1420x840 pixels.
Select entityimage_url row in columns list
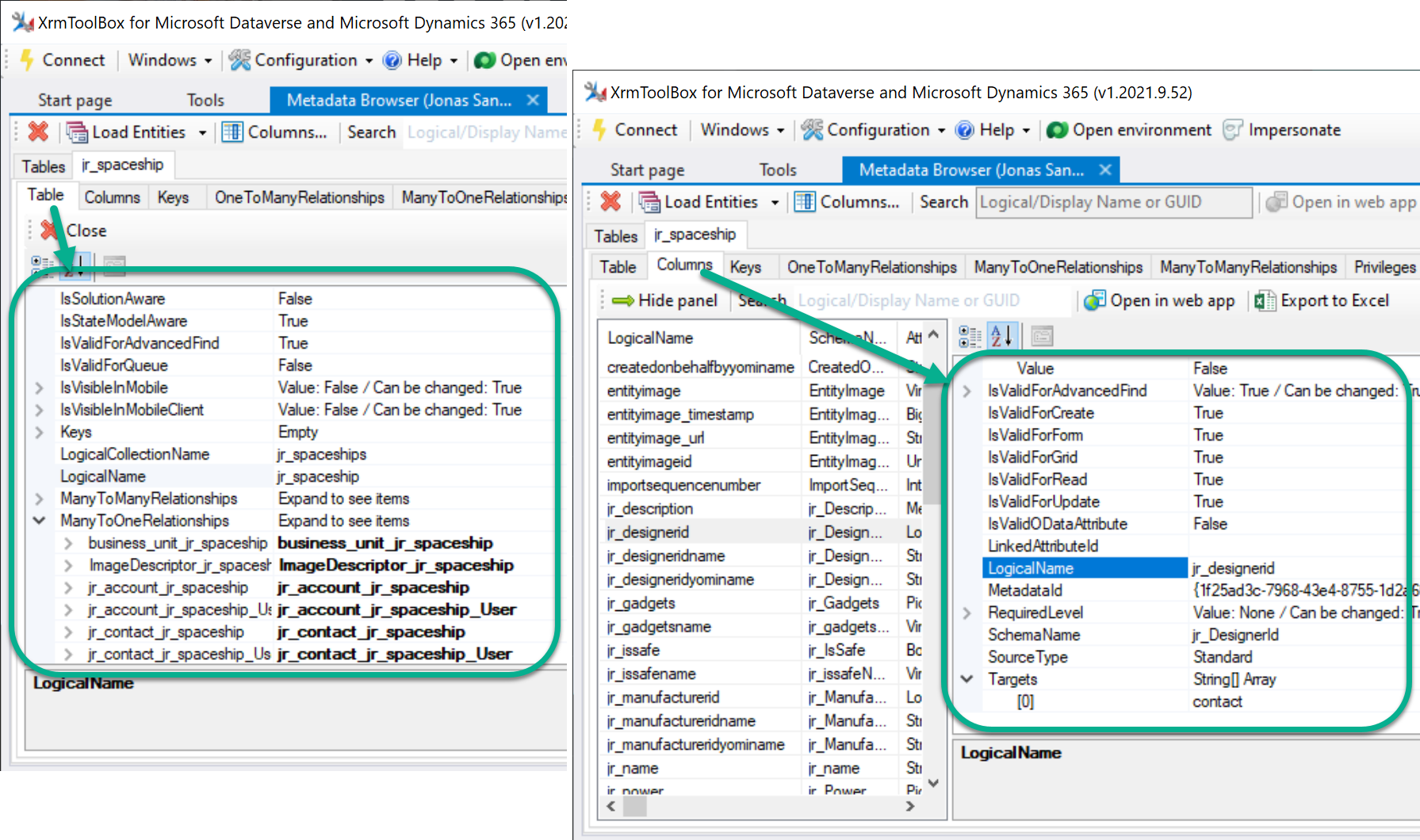coord(761,437)
